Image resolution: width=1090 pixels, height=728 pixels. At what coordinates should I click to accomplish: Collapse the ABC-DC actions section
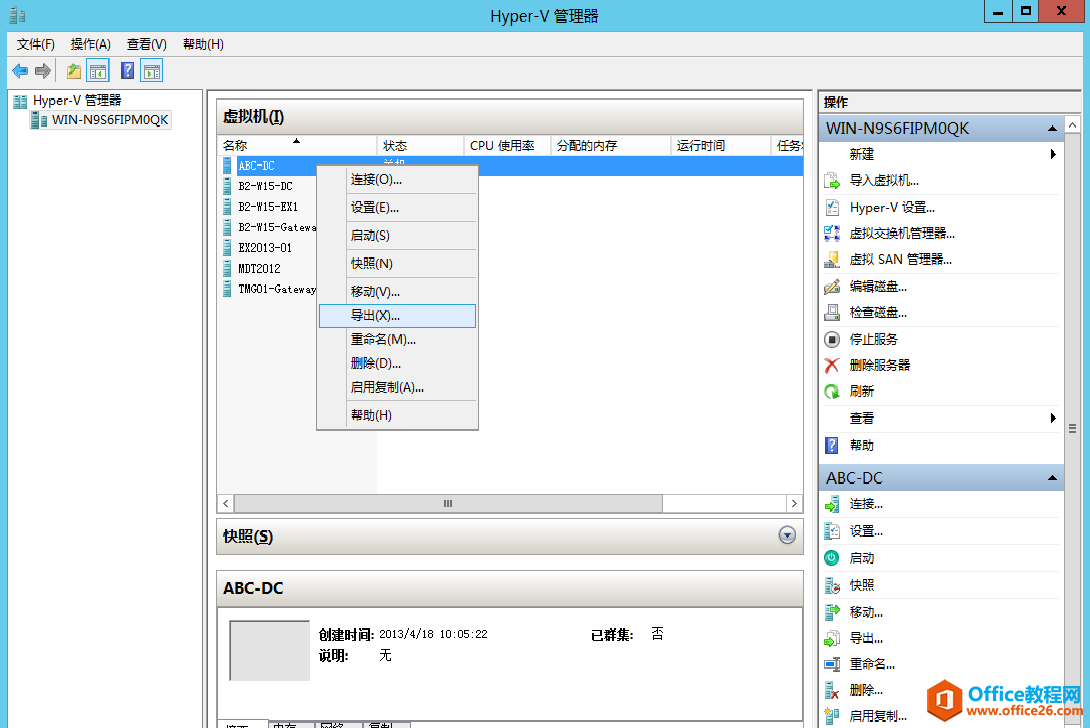click(x=1052, y=479)
